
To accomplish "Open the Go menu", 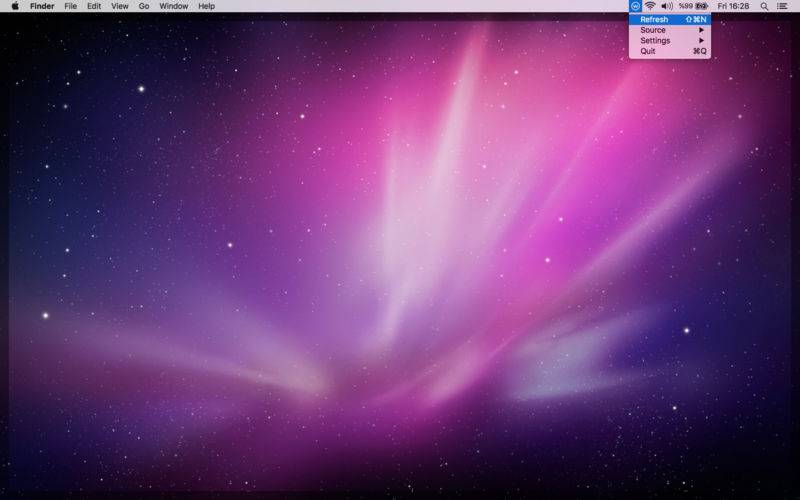I will (x=144, y=6).
